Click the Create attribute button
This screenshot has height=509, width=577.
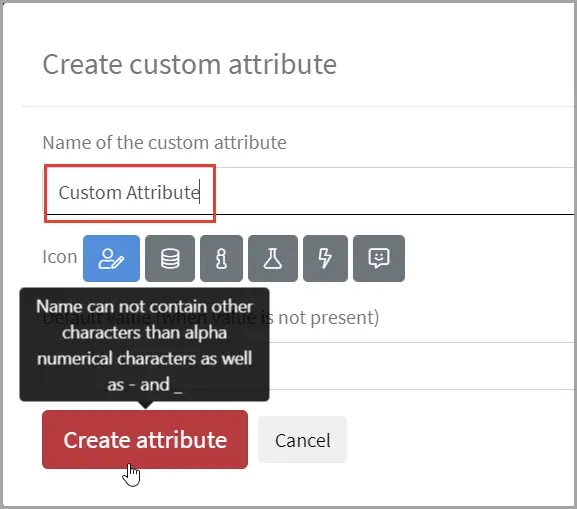coord(145,439)
